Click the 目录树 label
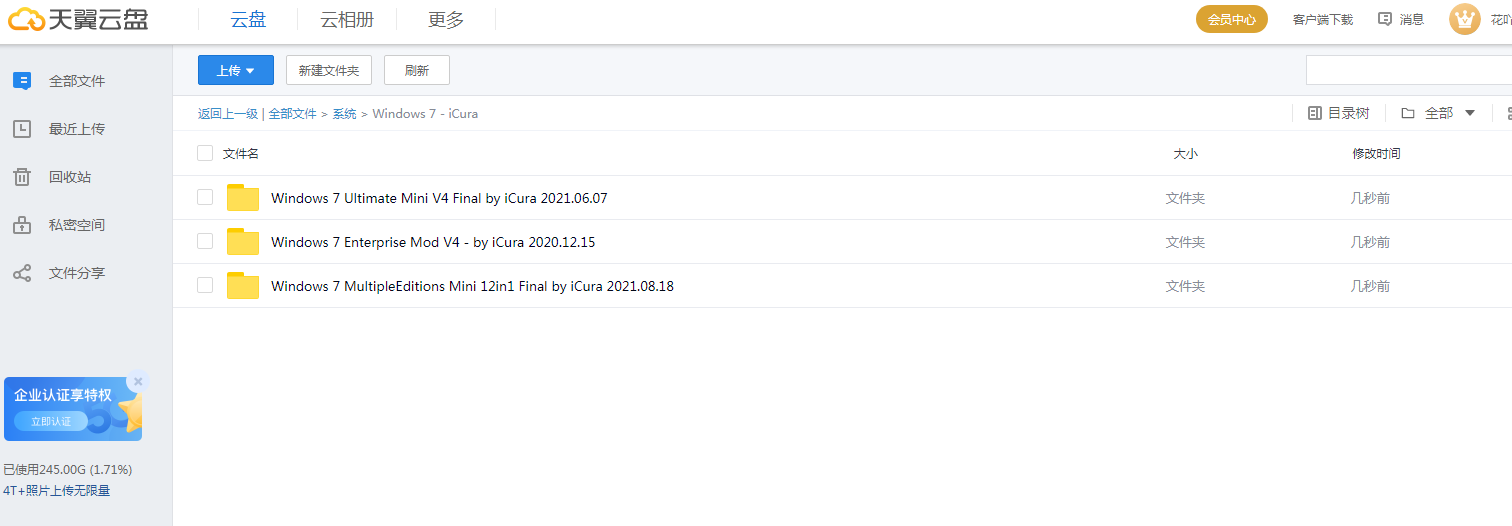 point(1349,113)
